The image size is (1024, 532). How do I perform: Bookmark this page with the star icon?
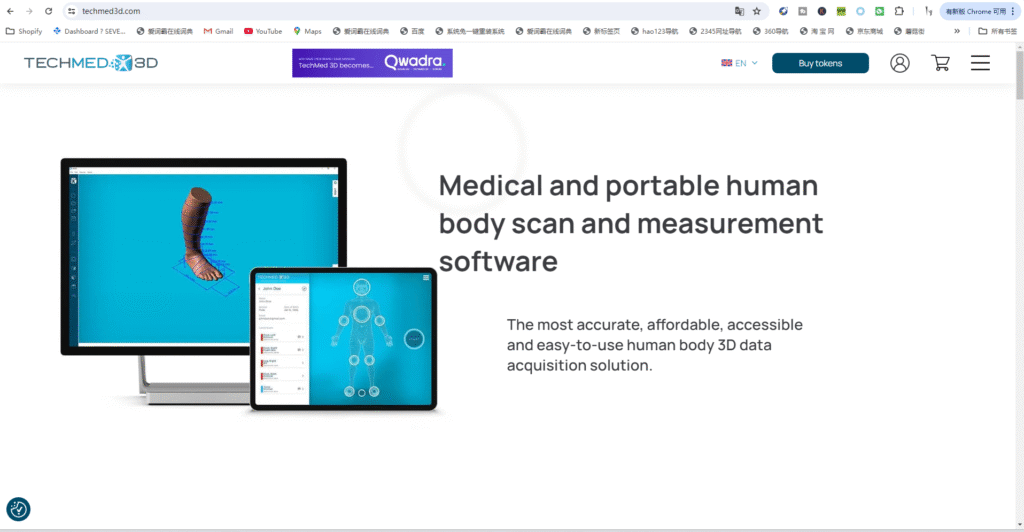point(757,11)
